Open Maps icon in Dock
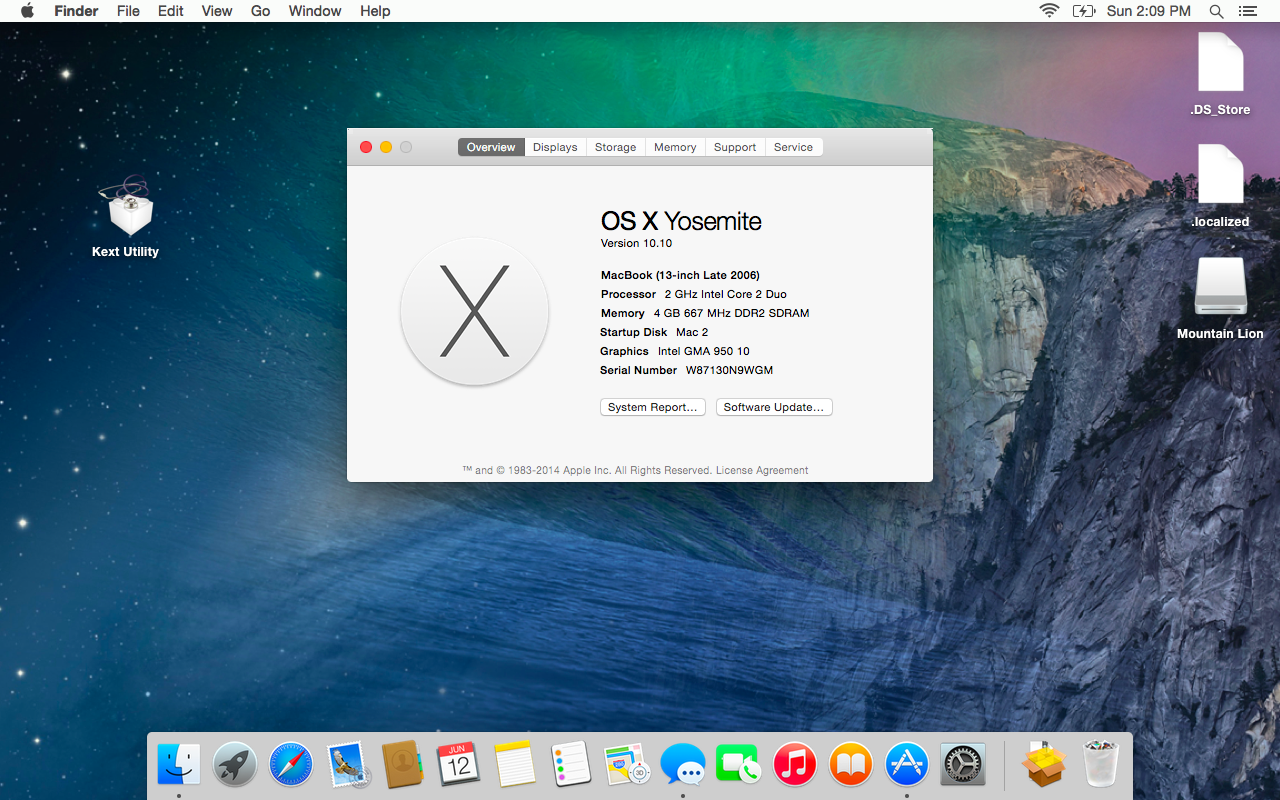Image resolution: width=1280 pixels, height=800 pixels. click(627, 765)
